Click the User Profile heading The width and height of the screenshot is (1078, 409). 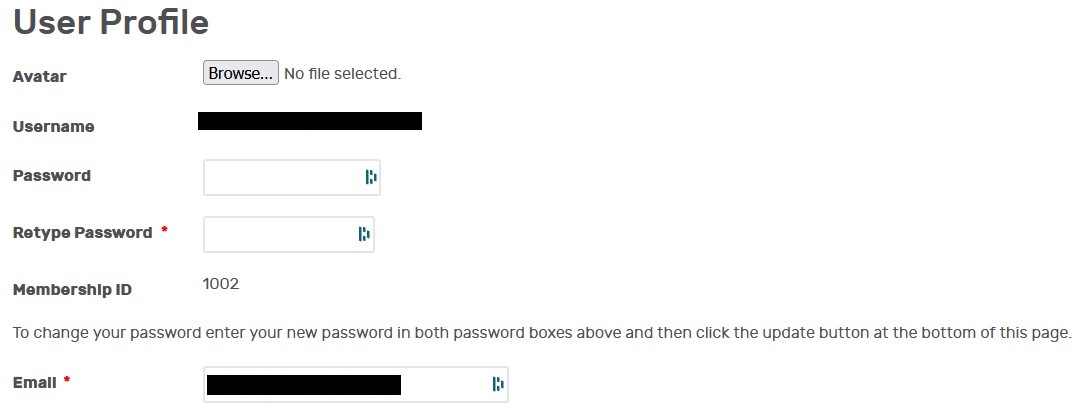coord(111,22)
